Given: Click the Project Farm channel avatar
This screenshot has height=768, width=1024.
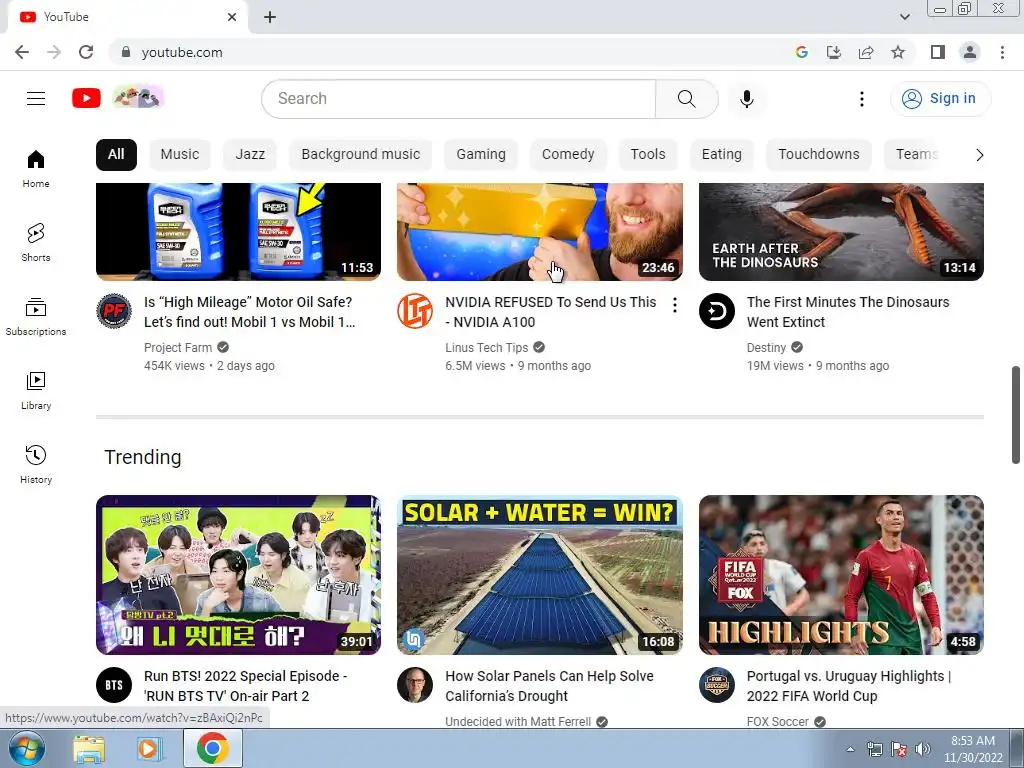Looking at the screenshot, I should click(x=114, y=311).
